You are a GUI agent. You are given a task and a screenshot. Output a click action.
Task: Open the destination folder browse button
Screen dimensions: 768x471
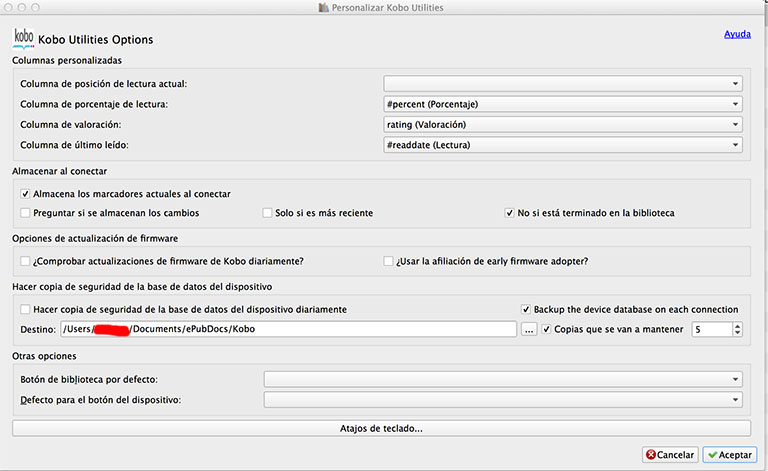[x=530, y=329]
